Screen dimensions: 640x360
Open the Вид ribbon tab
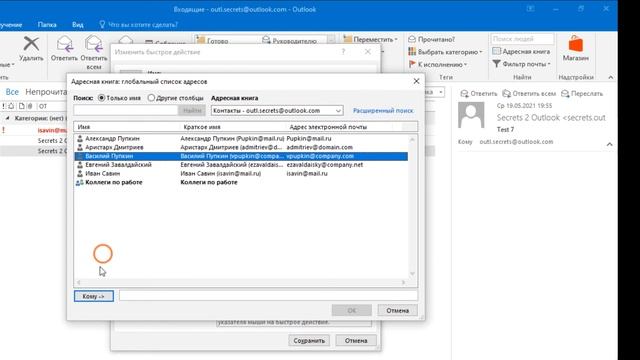coord(78,24)
